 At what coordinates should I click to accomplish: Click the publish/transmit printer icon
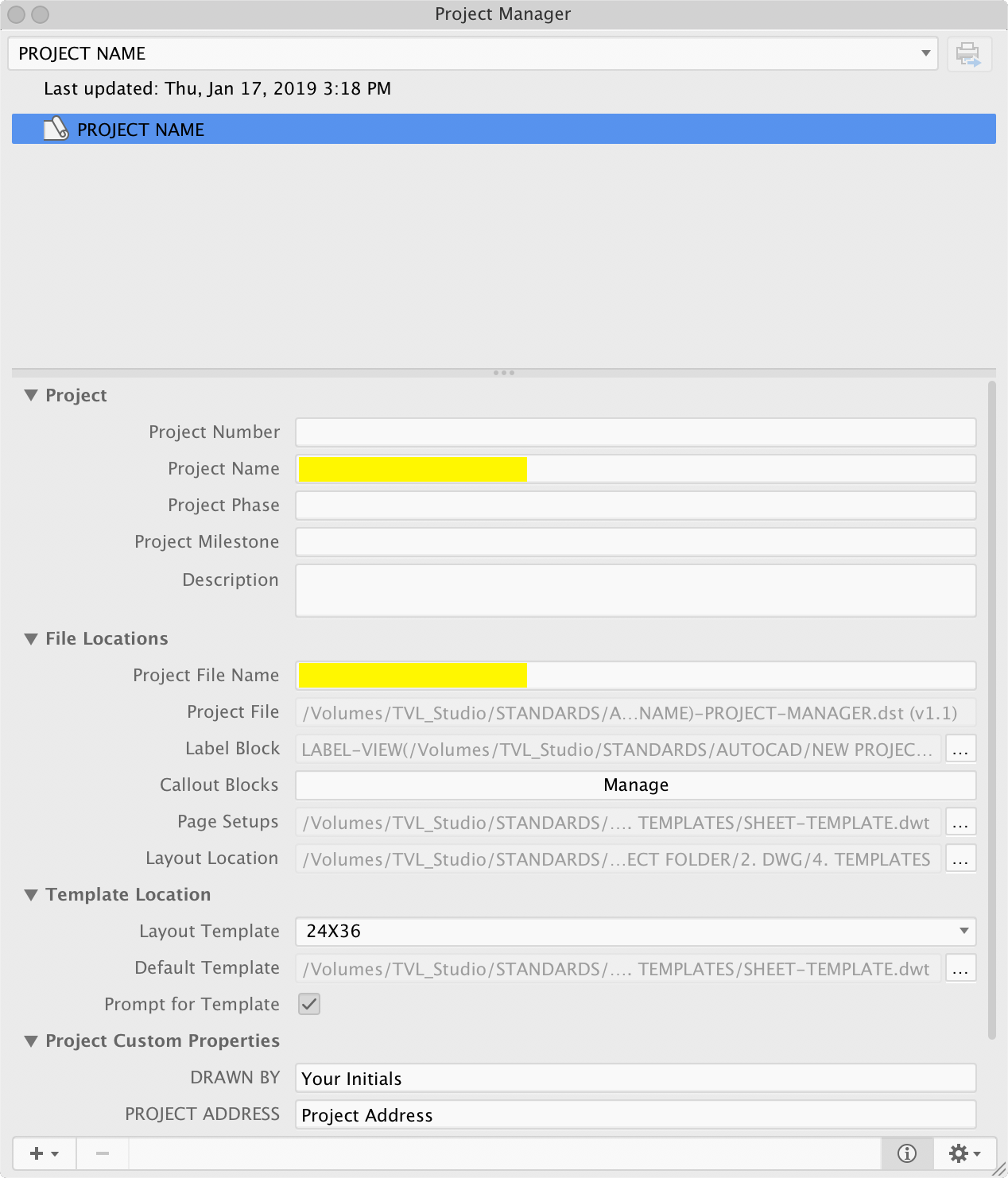coord(968,53)
